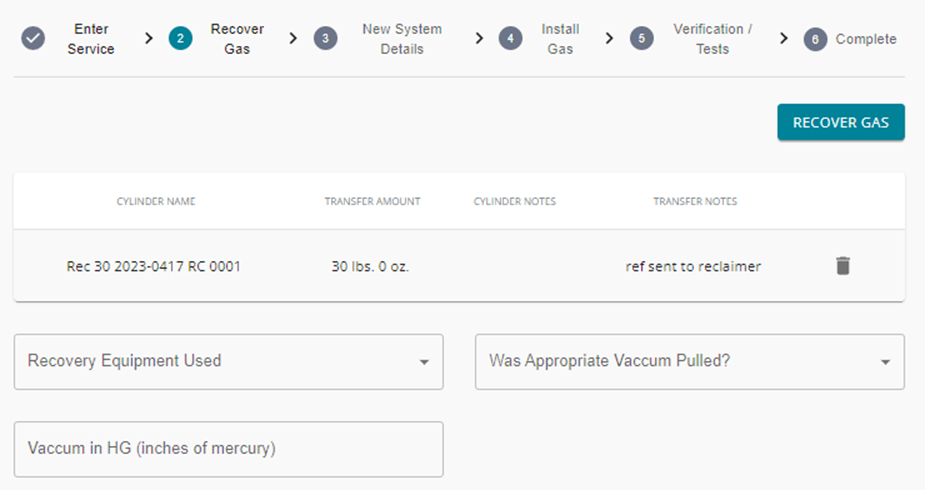Go to New System Details step
Image resolution: width=925 pixels, height=490 pixels.
402,39
